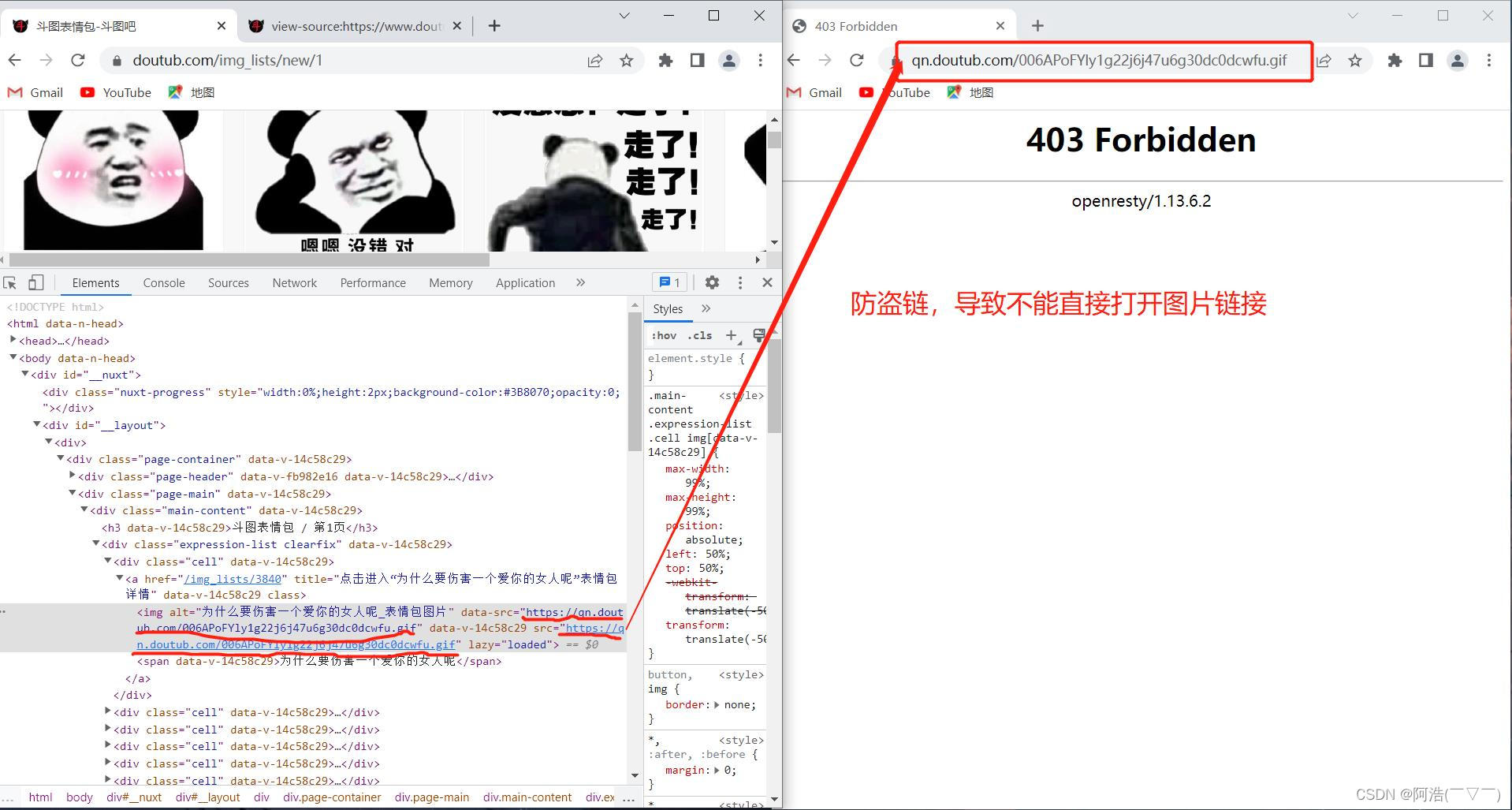Image resolution: width=1512 pixels, height=810 pixels.
Task: Open the Application tab
Action: coord(525,282)
